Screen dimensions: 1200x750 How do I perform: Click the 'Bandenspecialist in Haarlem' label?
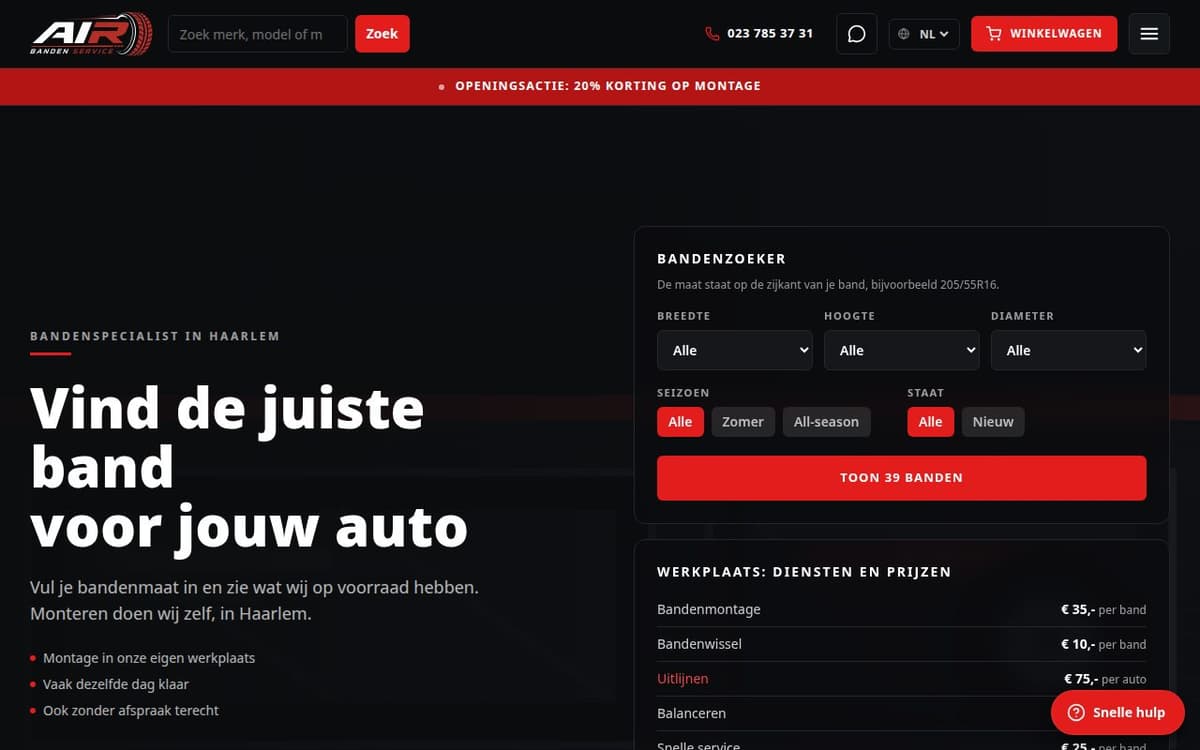click(x=155, y=336)
